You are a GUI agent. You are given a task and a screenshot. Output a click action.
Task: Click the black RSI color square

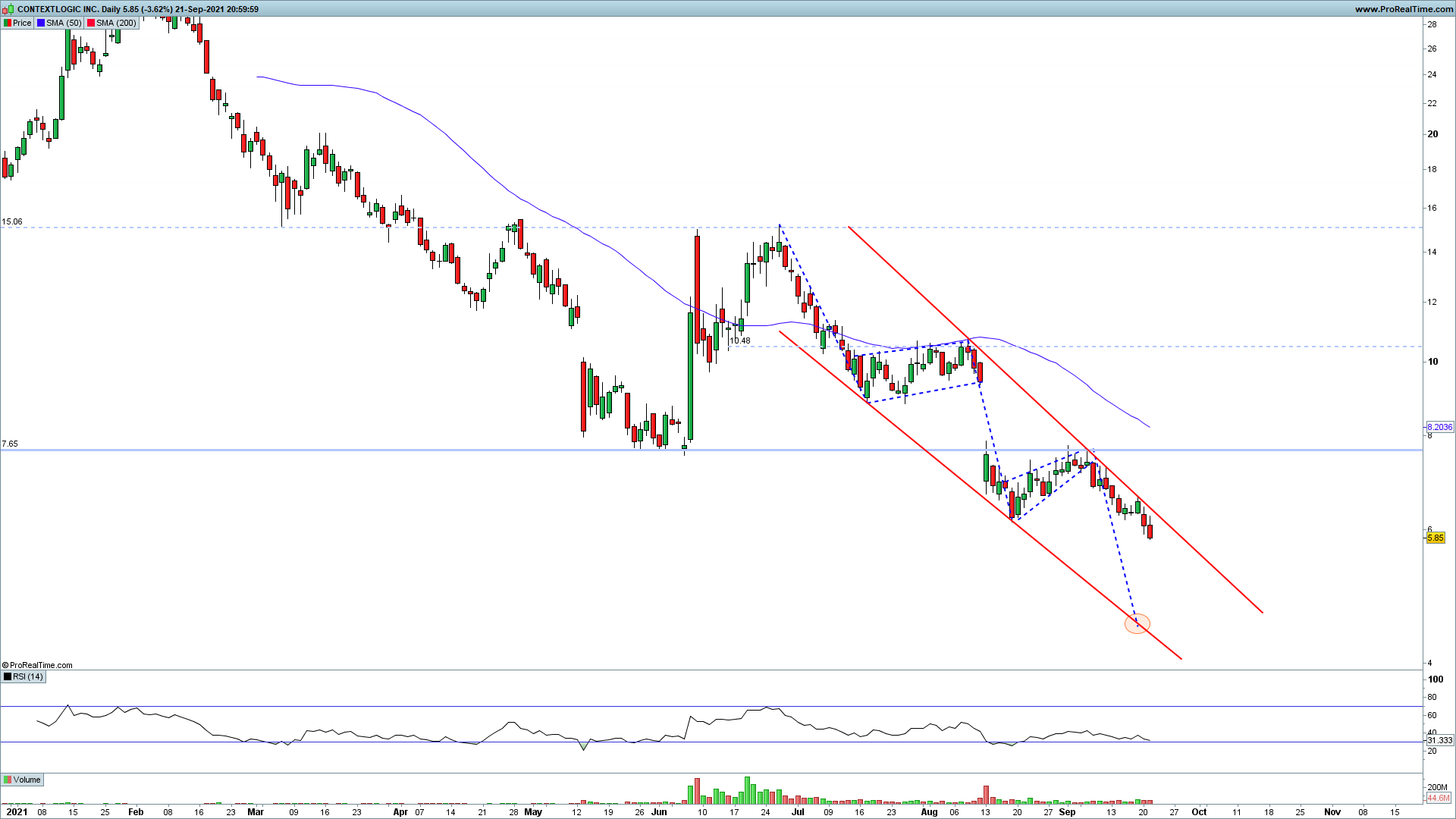coord(8,676)
